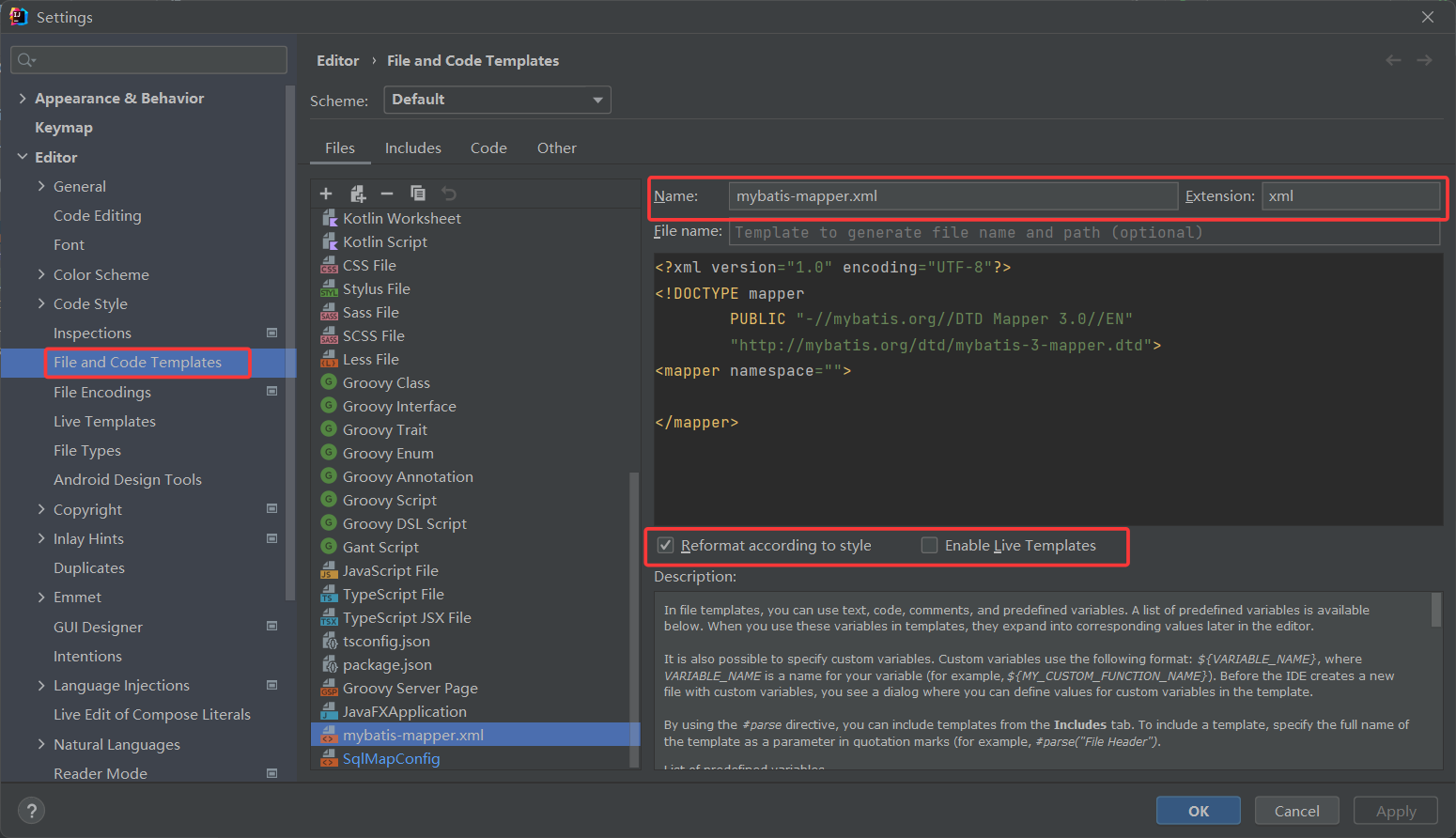
Task: Click into the template code editor
Action: [1048, 389]
